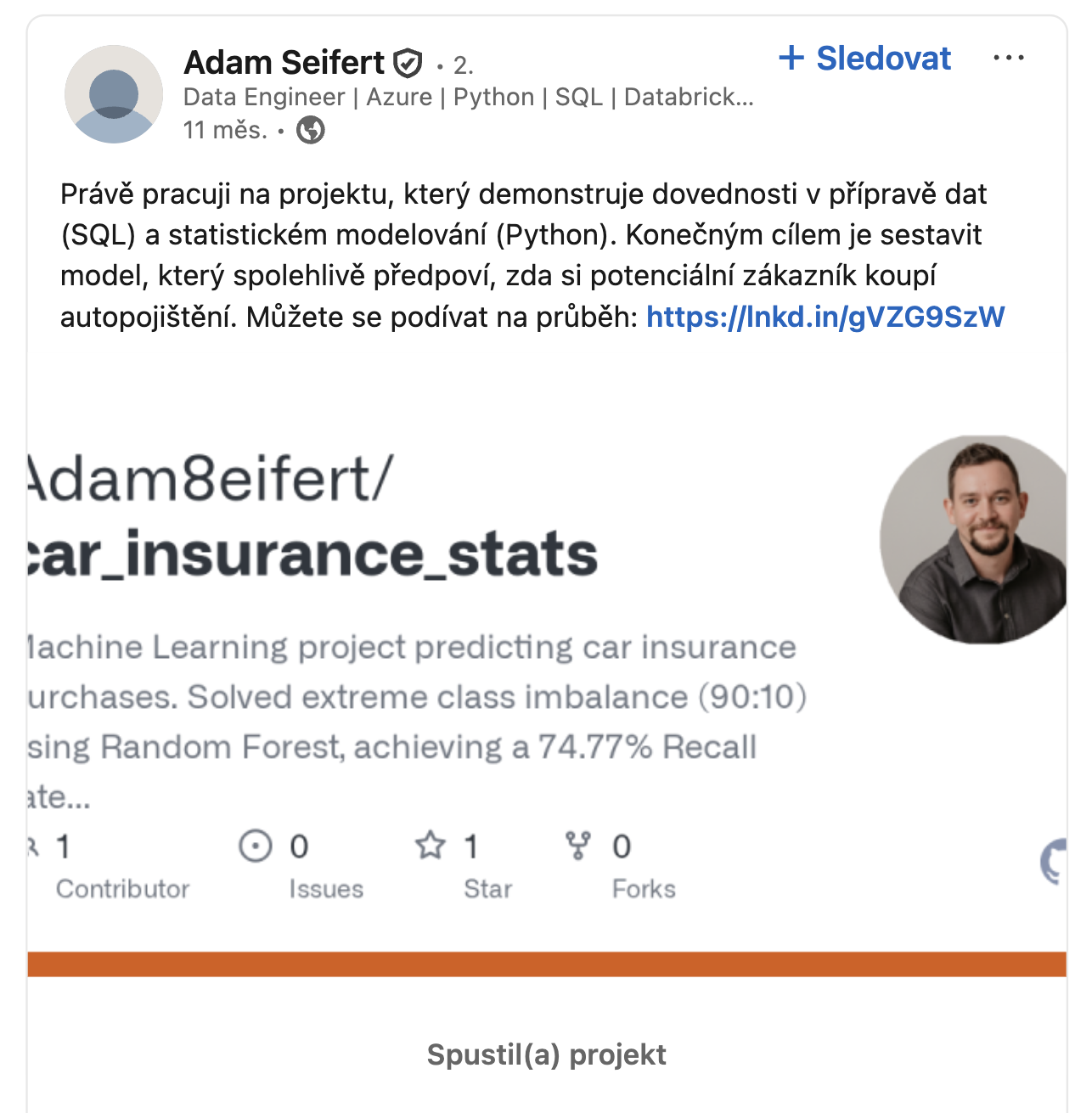Click the Contributor count icon
This screenshot has height=1113, width=1092.
(x=34, y=846)
